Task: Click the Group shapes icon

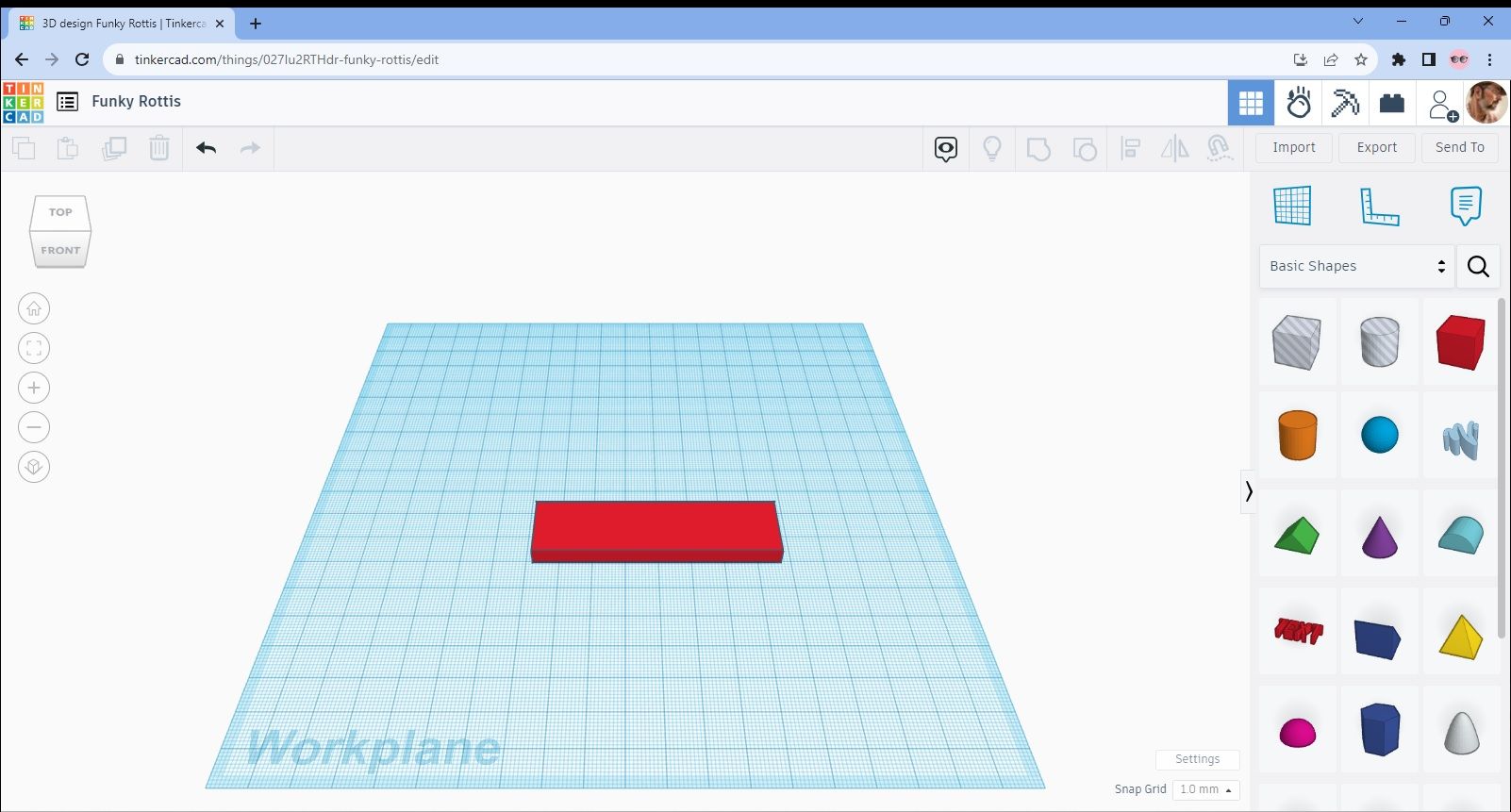Action: click(1038, 148)
